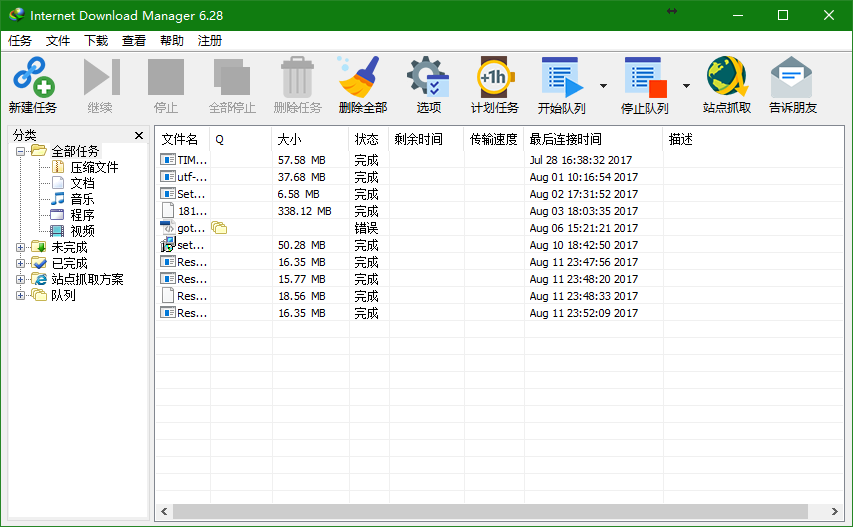Image resolution: width=853 pixels, height=527 pixels.
Task: Open the 计划任务 scheduler icon
Action: click(x=494, y=78)
